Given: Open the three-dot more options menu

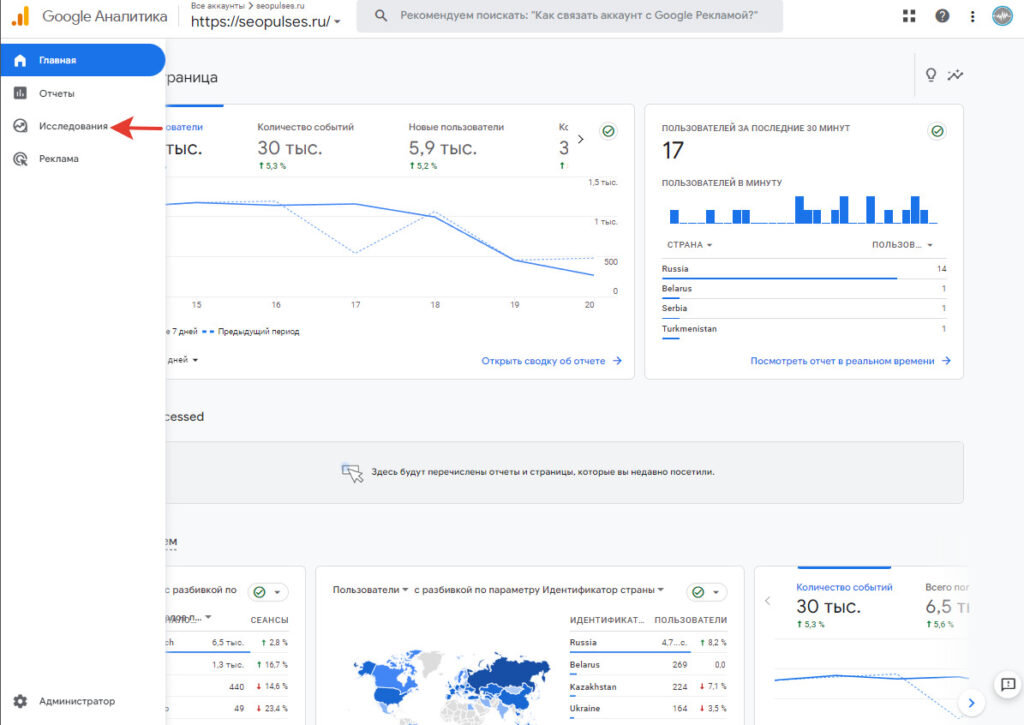Looking at the screenshot, I should point(972,16).
